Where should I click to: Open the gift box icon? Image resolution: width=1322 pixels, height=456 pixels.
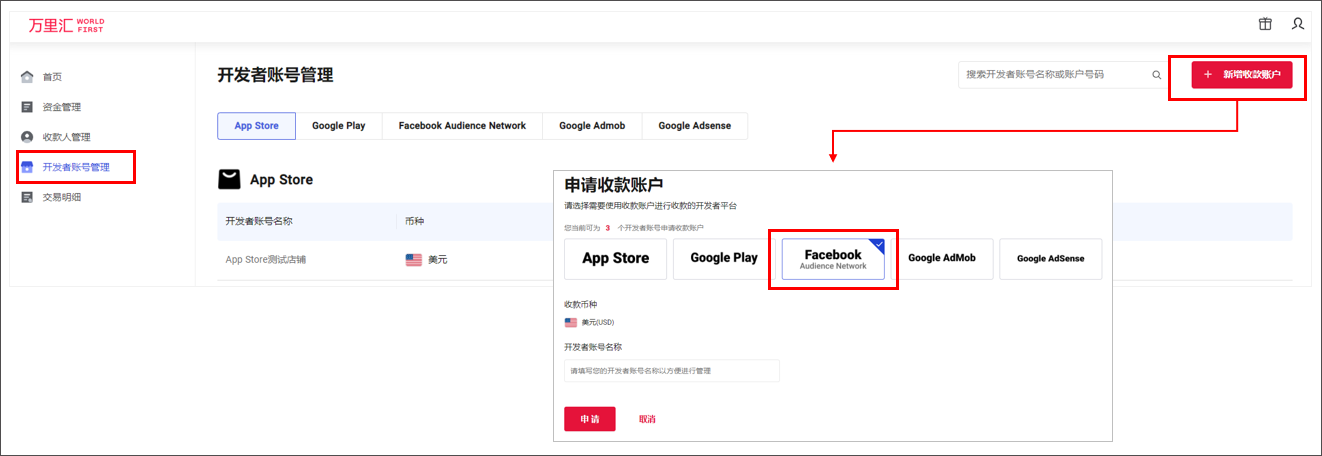click(x=1265, y=24)
